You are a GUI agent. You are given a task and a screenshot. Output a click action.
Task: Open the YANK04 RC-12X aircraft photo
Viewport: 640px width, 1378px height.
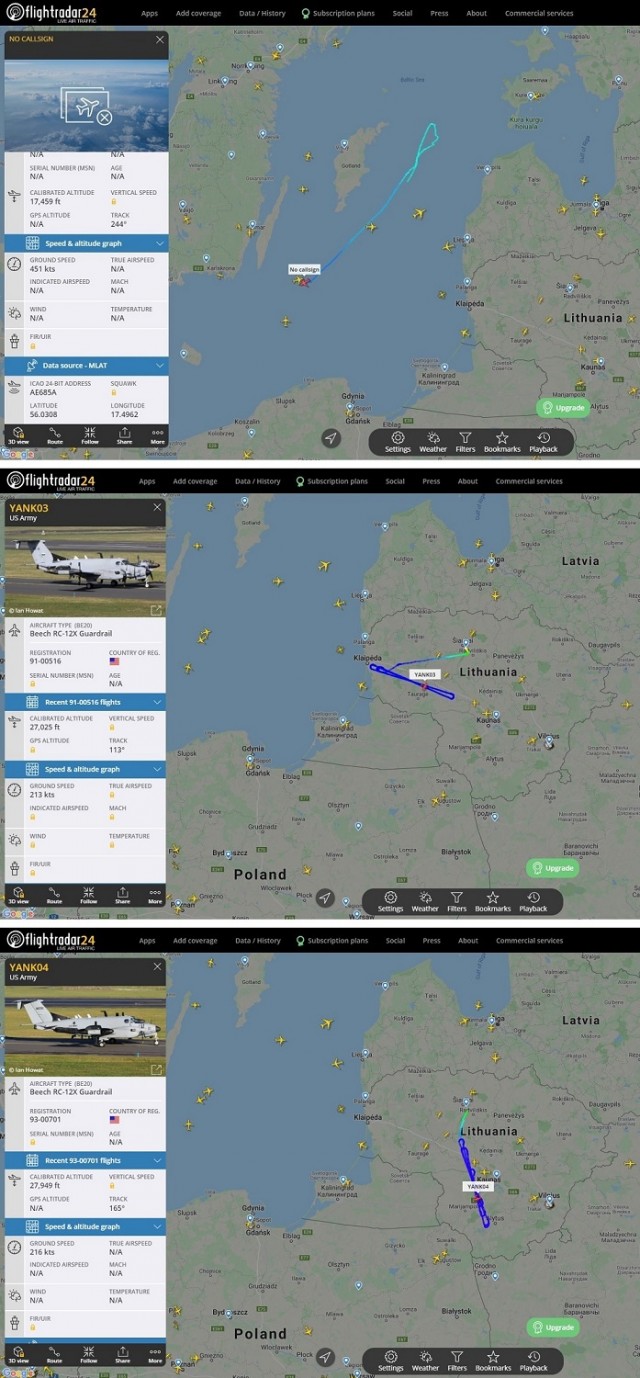[x=86, y=1031]
